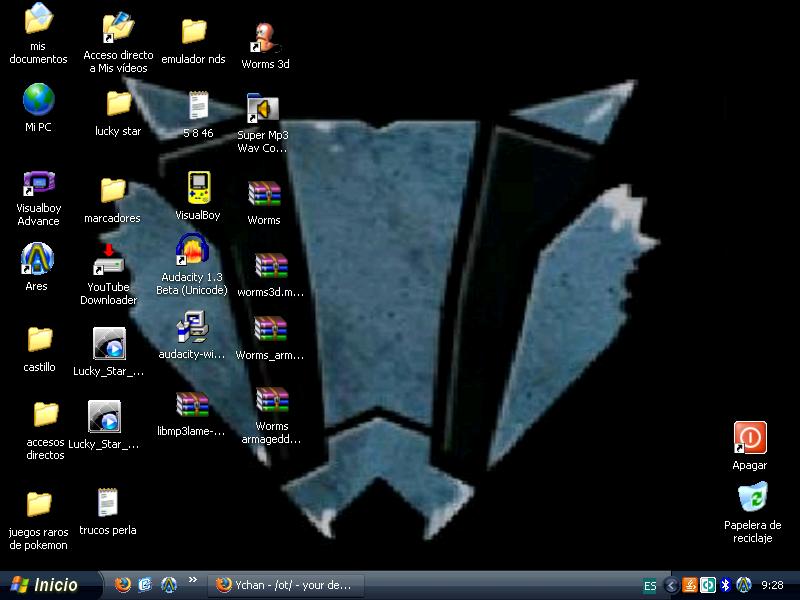This screenshot has height=600, width=800.
Task: Launch Ares from the quick launch bar
Action: tap(169, 585)
